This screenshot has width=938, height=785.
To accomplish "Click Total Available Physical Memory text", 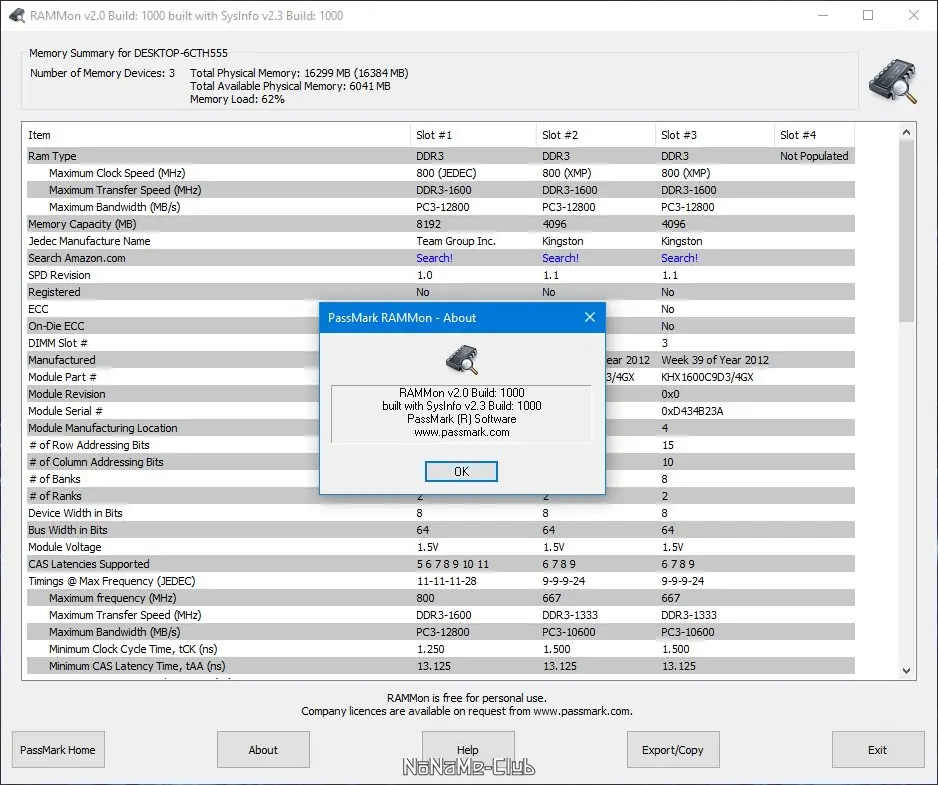I will pyautogui.click(x=290, y=86).
